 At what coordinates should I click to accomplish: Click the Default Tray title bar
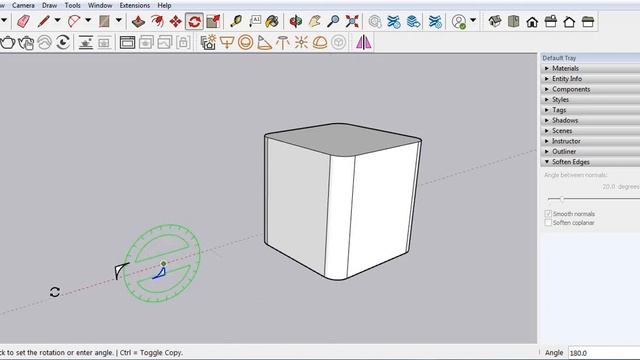tap(591, 58)
